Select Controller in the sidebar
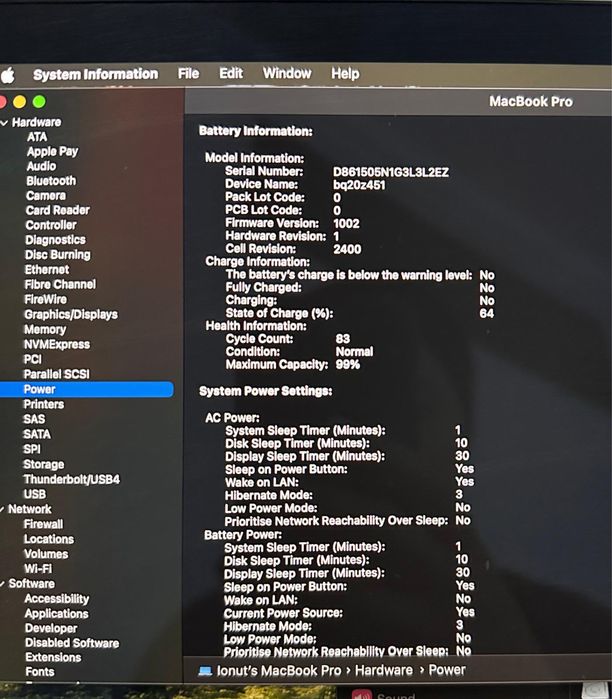The height and width of the screenshot is (699, 612). (x=51, y=225)
